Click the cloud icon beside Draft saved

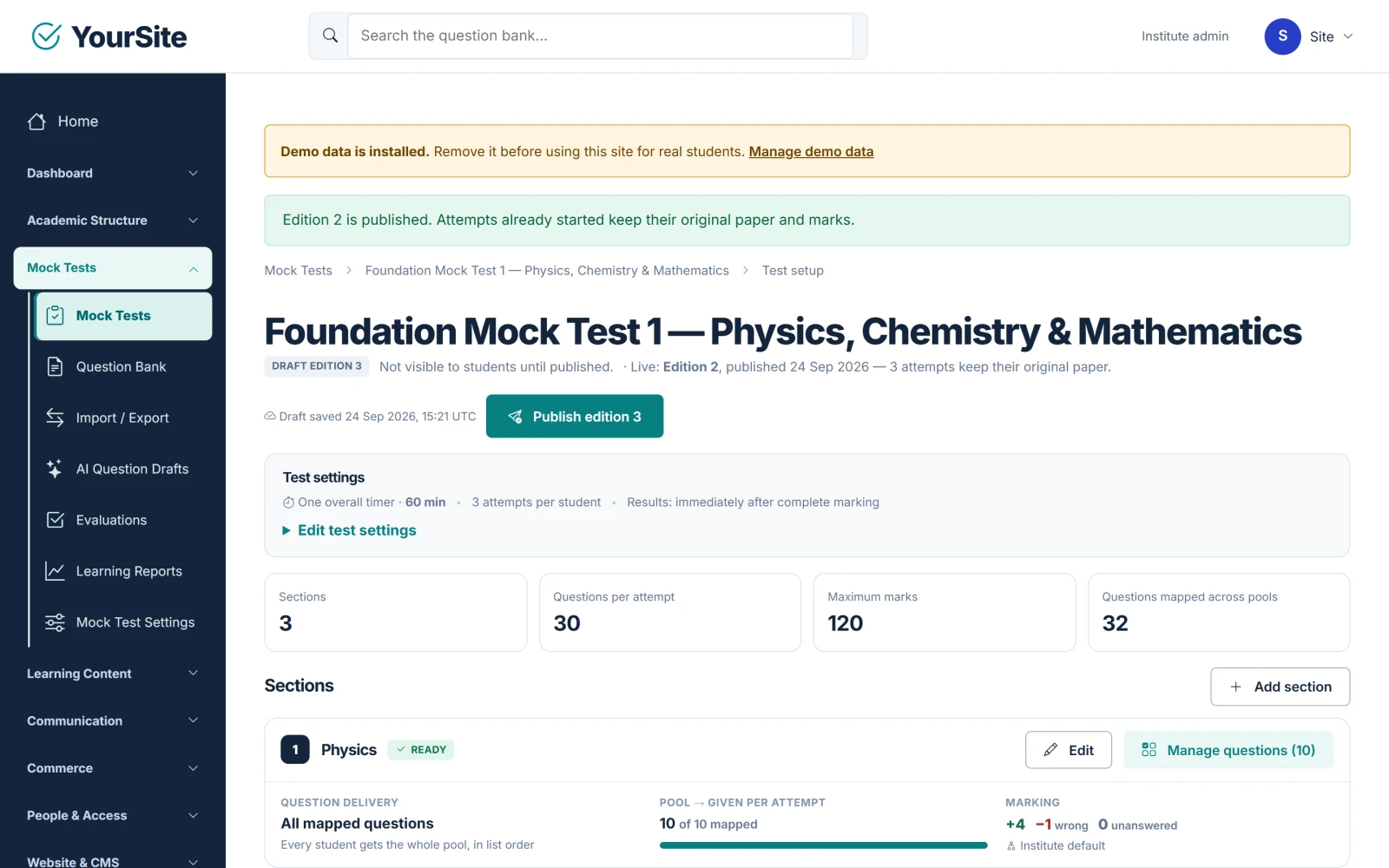[x=270, y=417]
